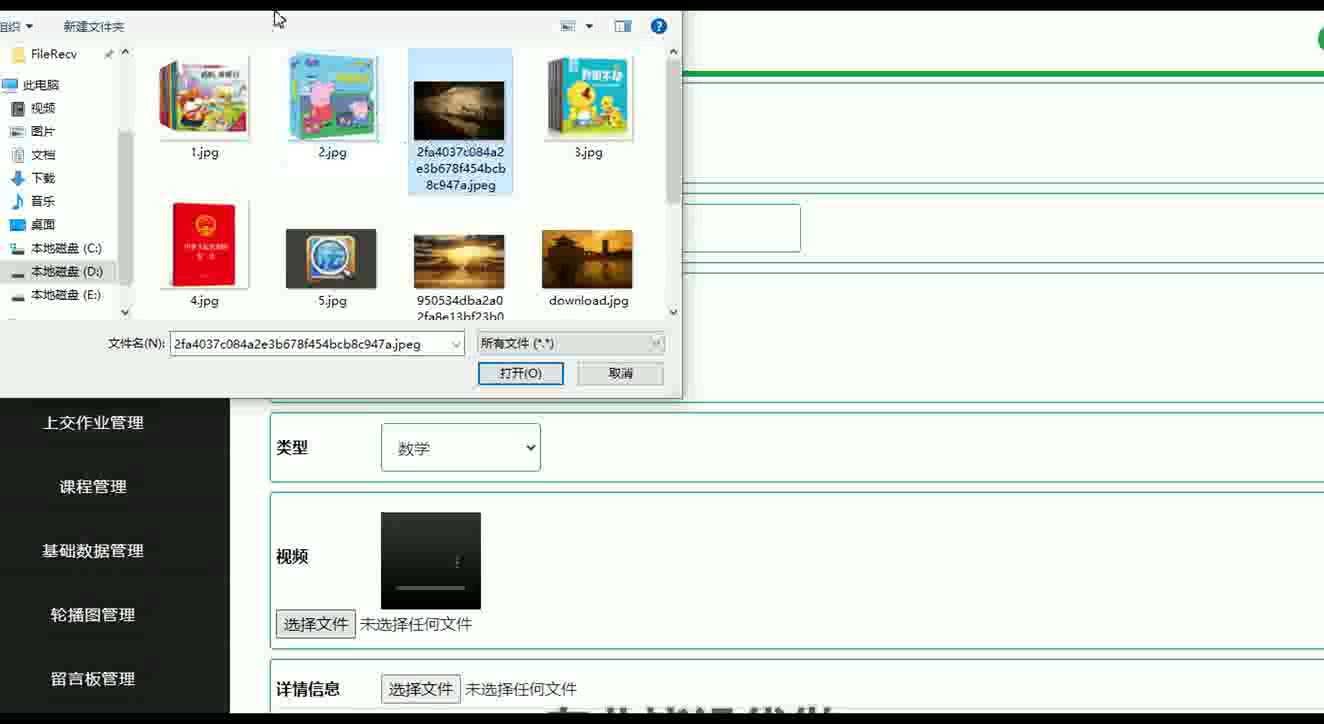1324x724 pixels.
Task: Open the 文档 folder in navigation pane
Action: tap(43, 155)
